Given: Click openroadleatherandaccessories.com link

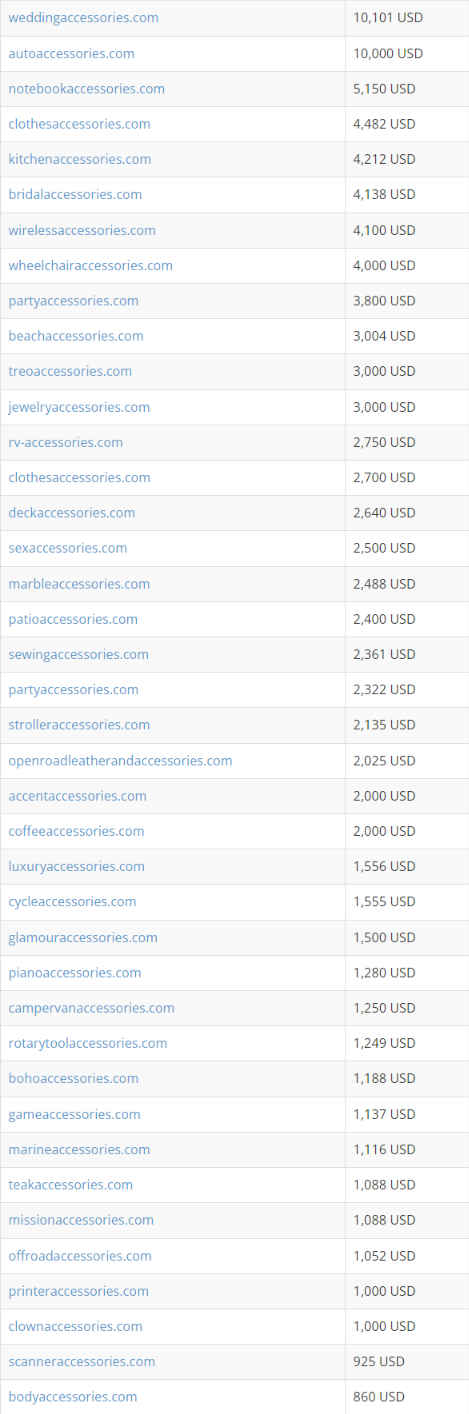Looking at the screenshot, I should pos(120,761).
